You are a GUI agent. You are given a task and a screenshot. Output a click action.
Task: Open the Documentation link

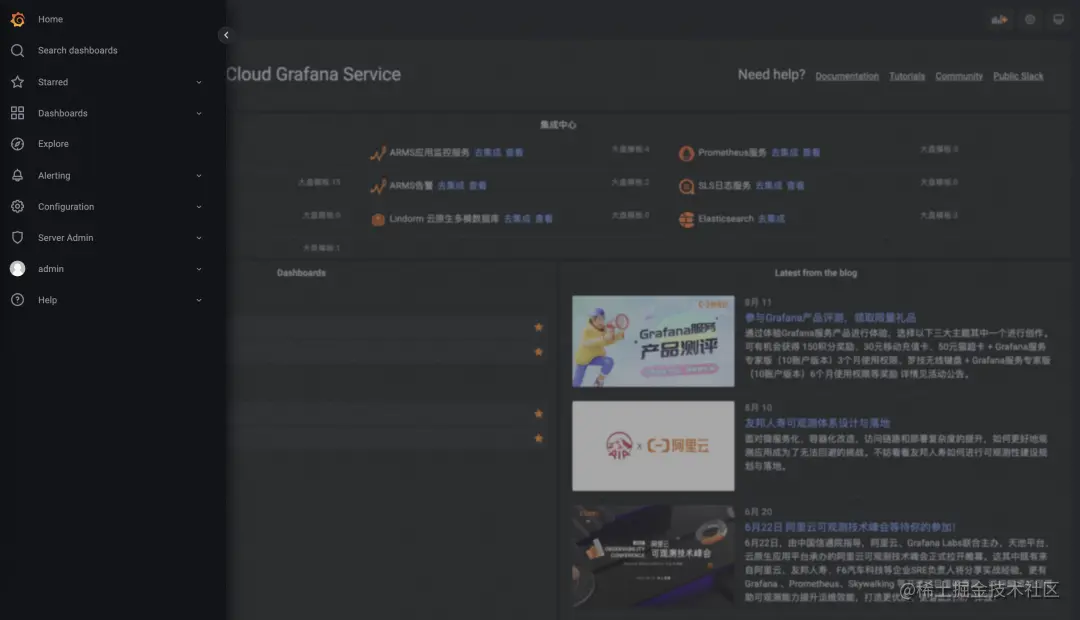pyautogui.click(x=847, y=76)
